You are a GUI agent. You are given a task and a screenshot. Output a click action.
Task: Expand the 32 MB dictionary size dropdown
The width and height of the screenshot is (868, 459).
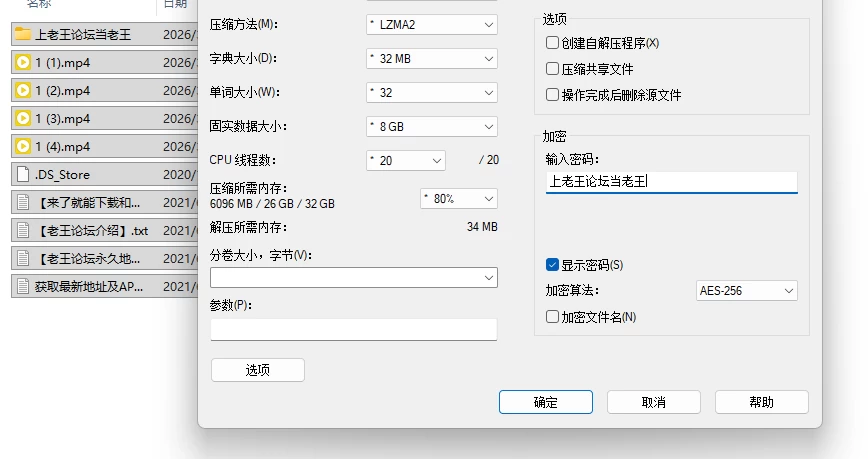tap(432, 59)
